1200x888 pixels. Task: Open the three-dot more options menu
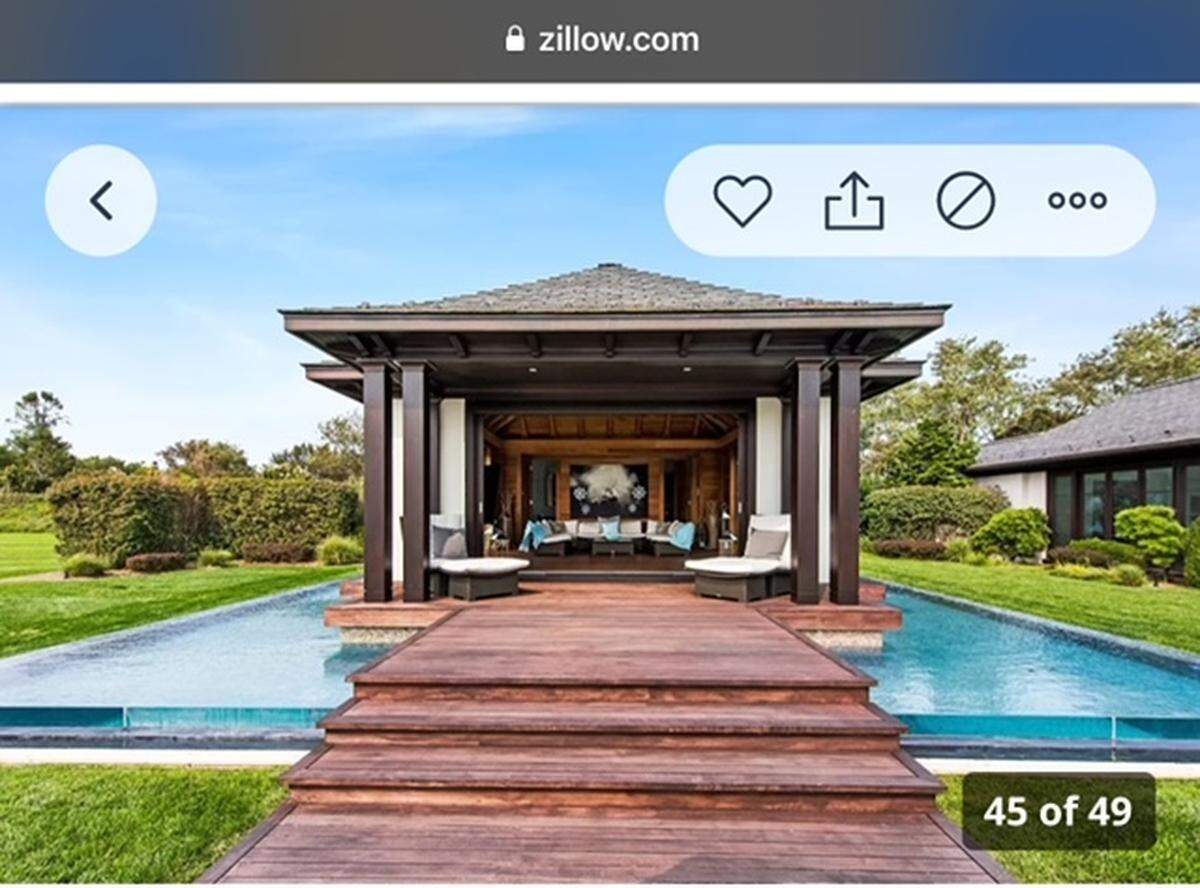point(1077,201)
